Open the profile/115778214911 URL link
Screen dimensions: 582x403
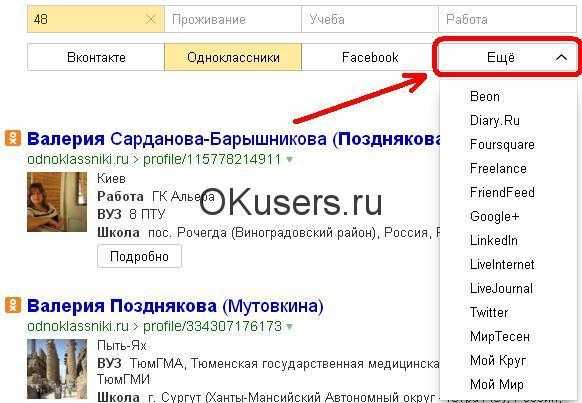tap(212, 159)
